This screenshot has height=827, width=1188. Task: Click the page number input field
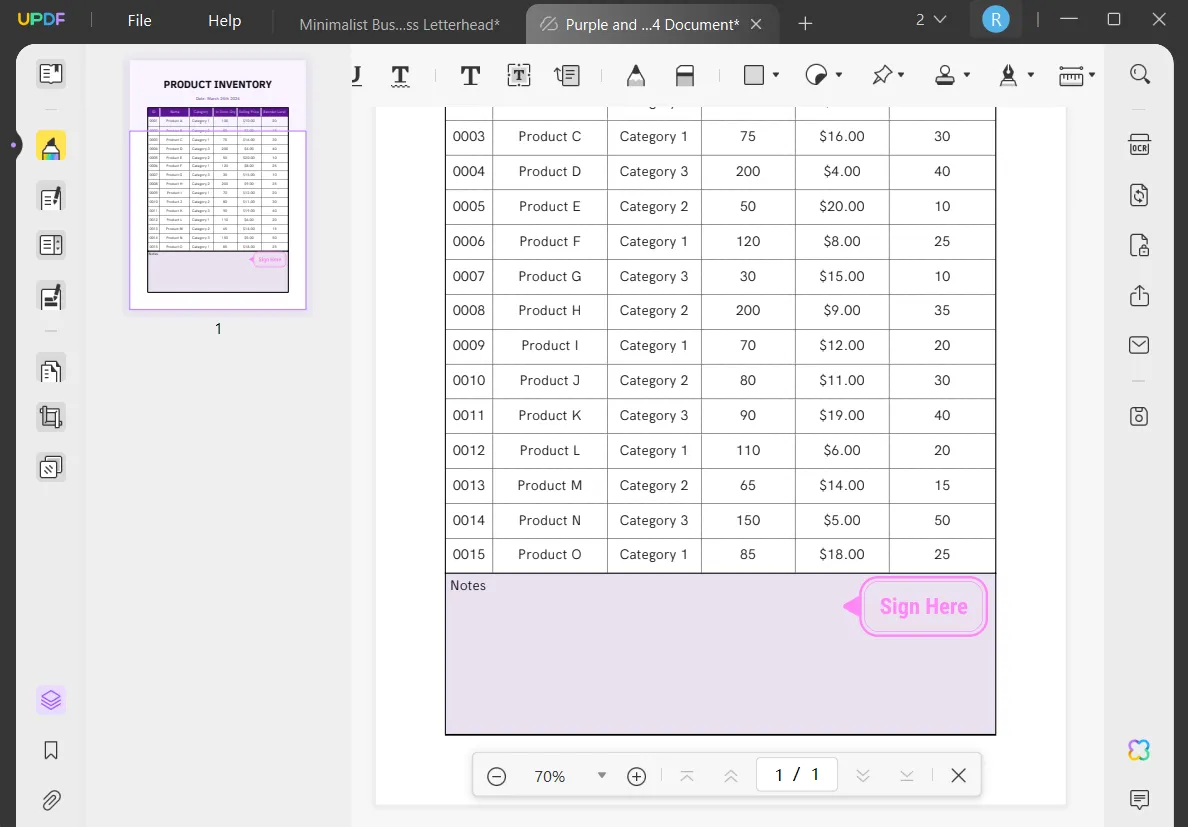click(x=796, y=775)
